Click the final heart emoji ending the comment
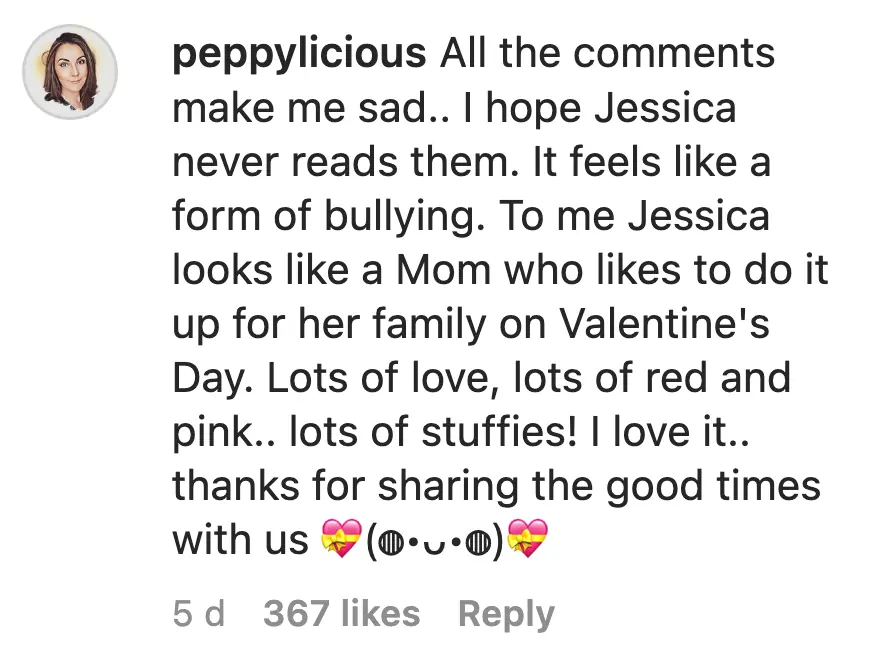The image size is (892, 664). (x=528, y=543)
